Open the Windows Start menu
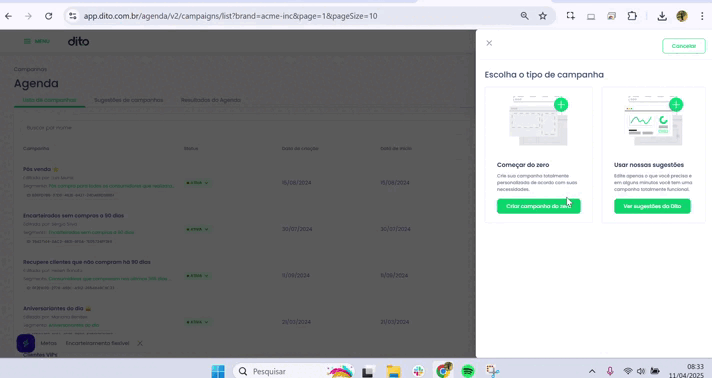Viewport: 712px width, 378px height. point(218,371)
